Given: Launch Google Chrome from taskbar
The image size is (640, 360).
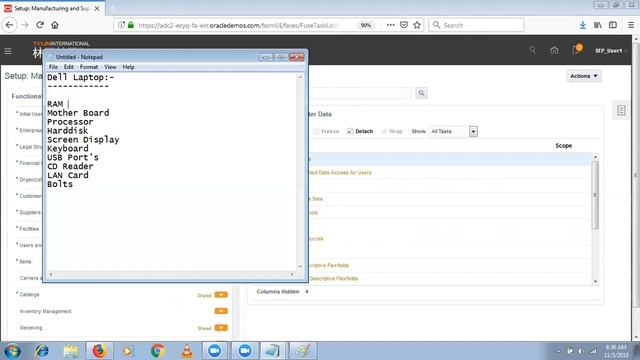Looking at the screenshot, I should [158, 351].
